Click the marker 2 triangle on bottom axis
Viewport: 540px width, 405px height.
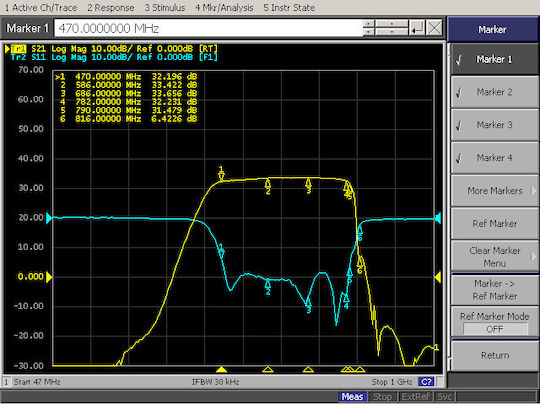tap(268, 370)
